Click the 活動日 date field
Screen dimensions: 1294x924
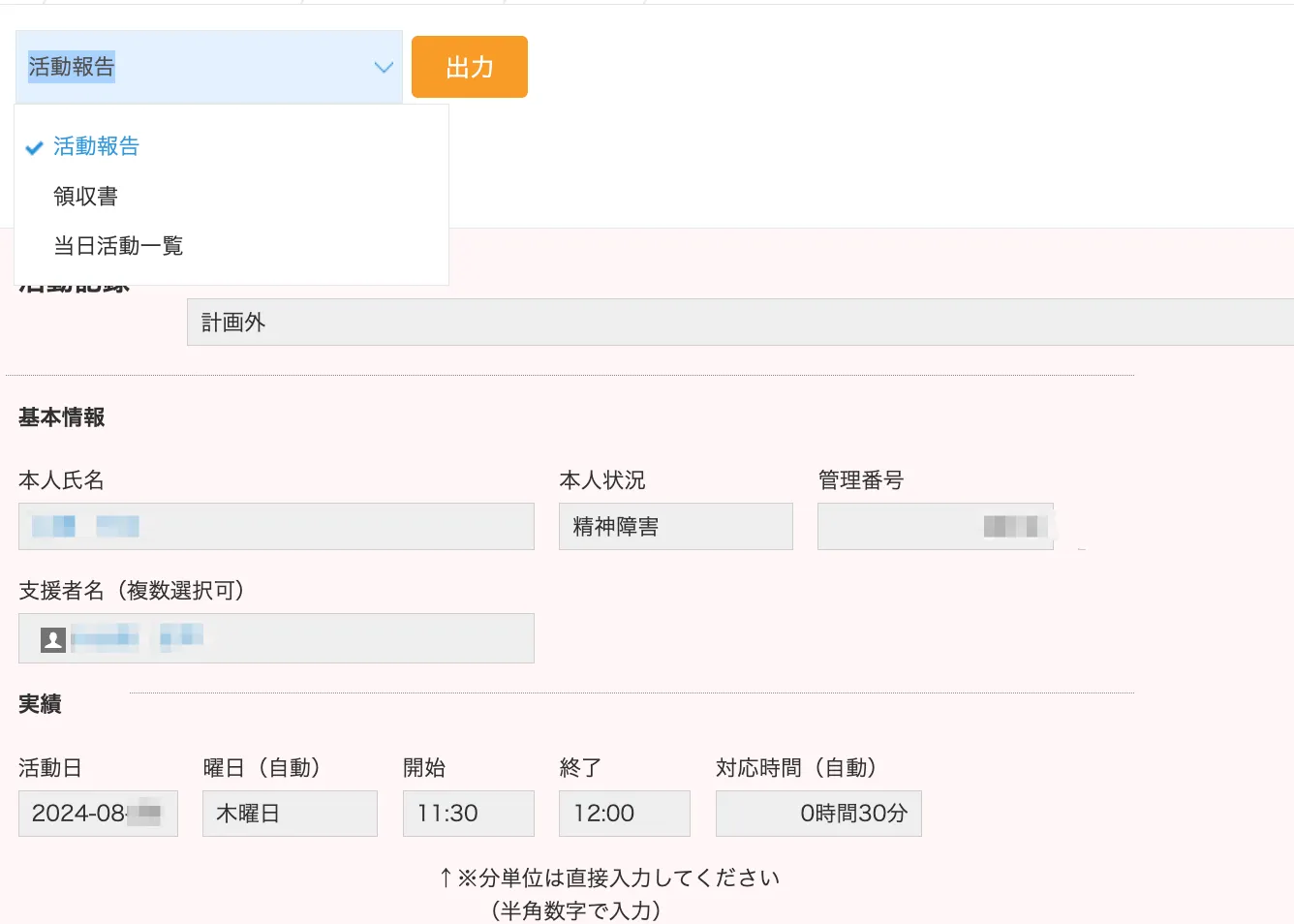click(x=98, y=814)
